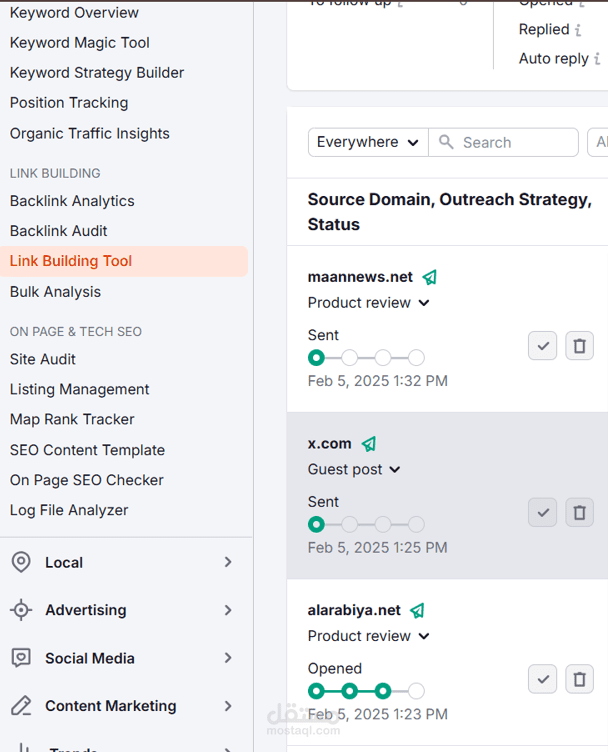
Task: Open x.com Guest post strategy dropdown
Action: point(354,469)
